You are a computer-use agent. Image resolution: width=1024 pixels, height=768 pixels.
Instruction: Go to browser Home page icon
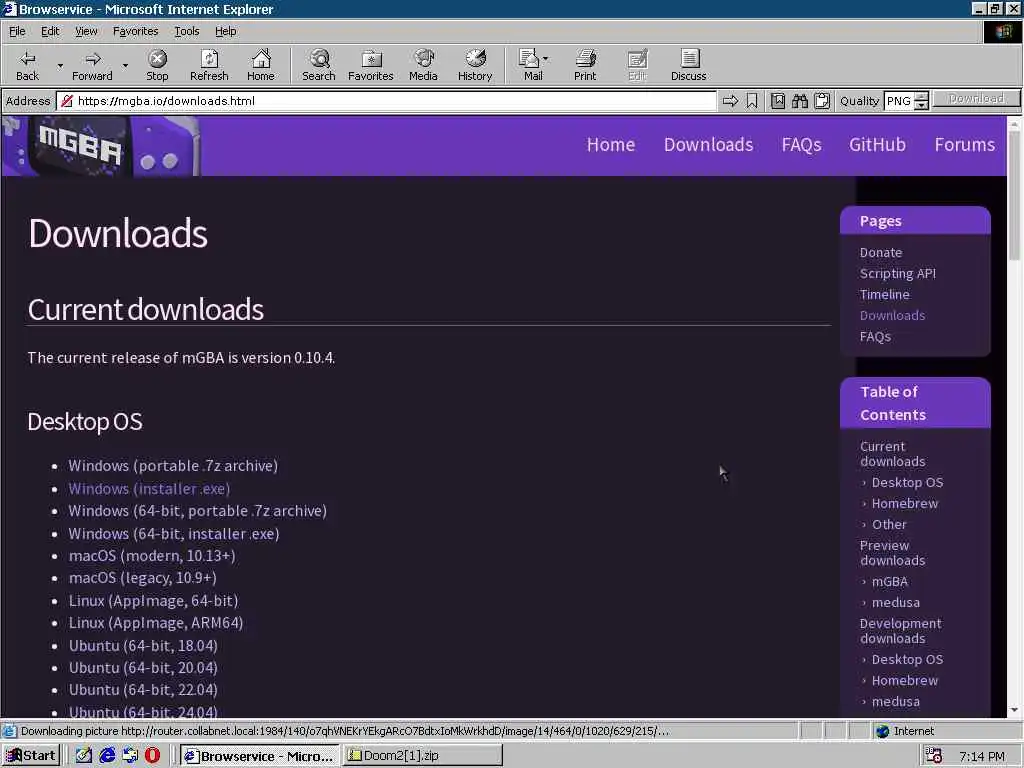pos(261,65)
